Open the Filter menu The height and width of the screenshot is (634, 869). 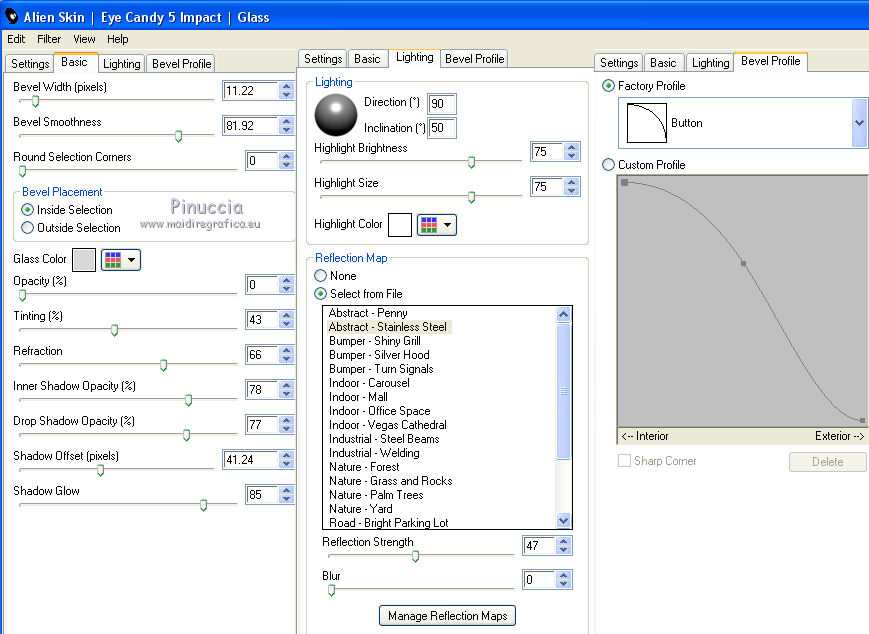click(x=49, y=39)
